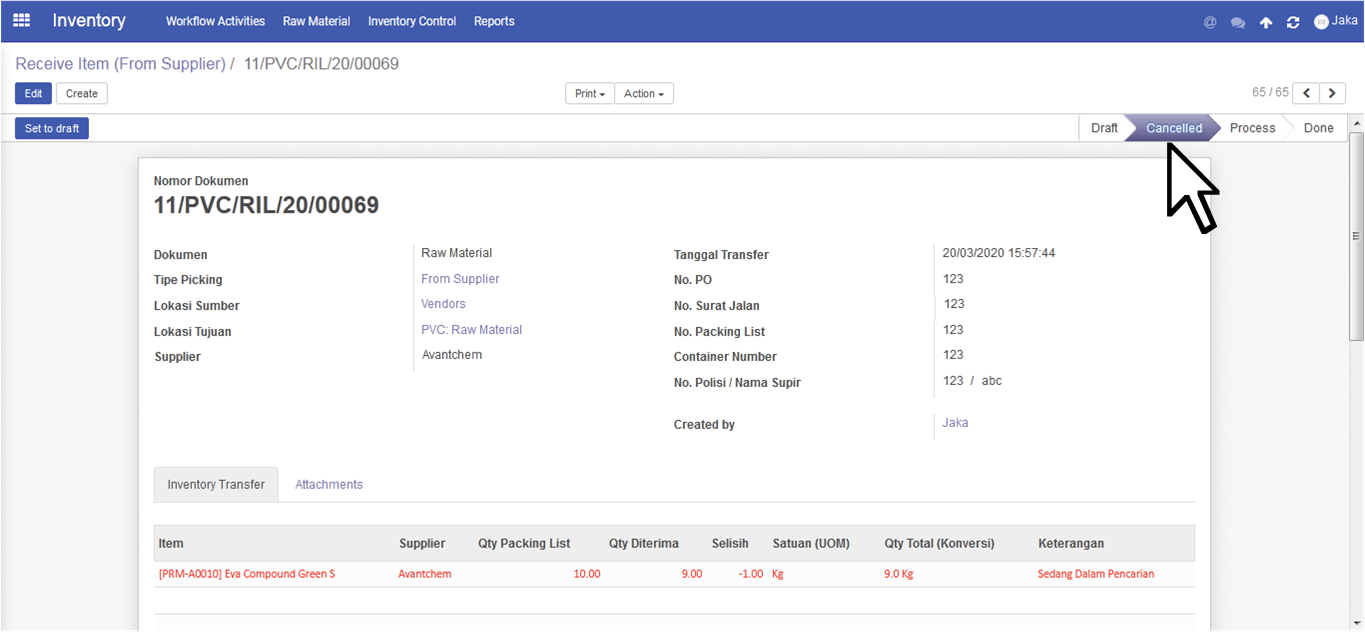The width and height of the screenshot is (1365, 632).
Task: Go to next record arrow
Action: click(1332, 93)
